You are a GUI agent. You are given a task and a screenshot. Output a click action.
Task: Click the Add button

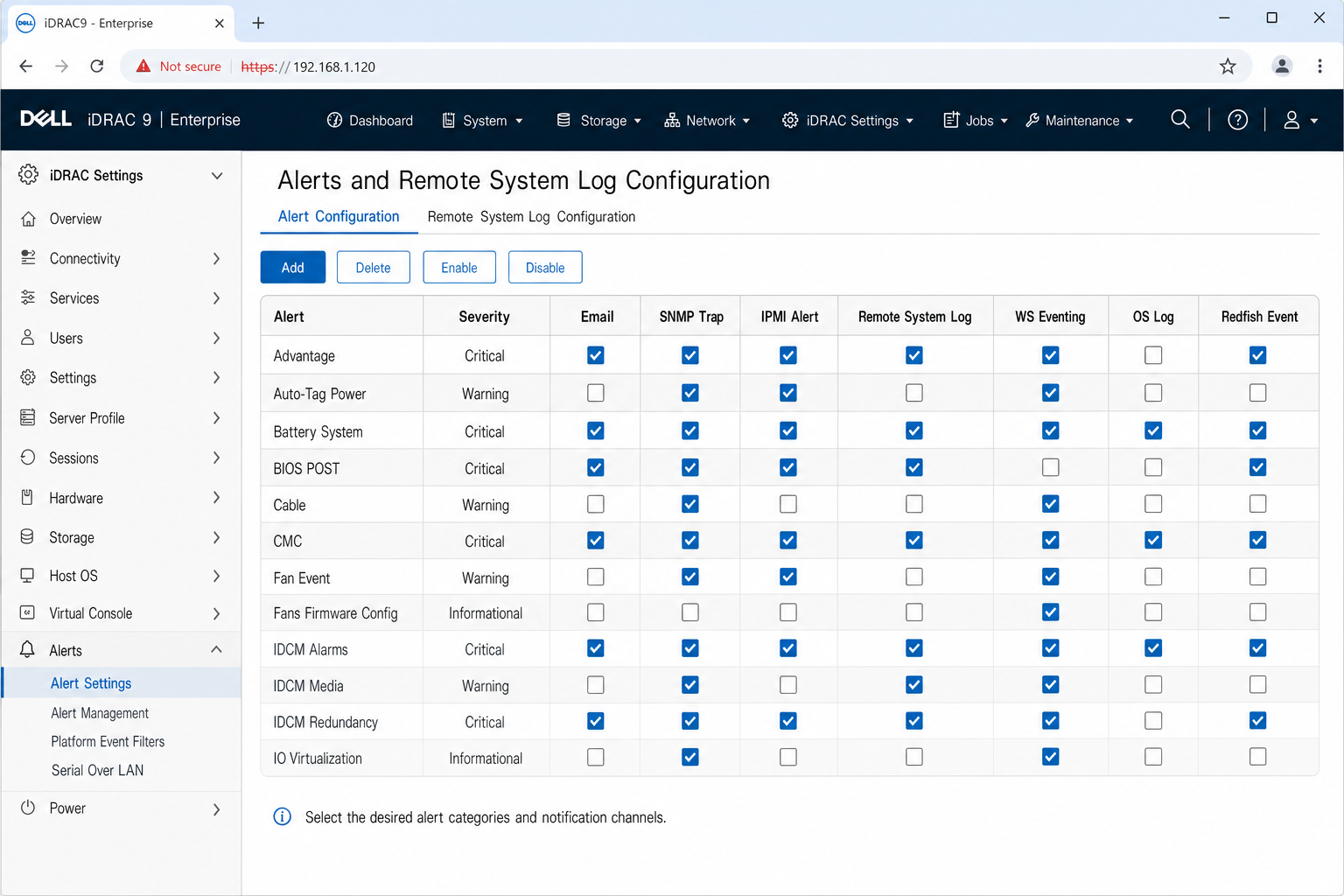[293, 267]
